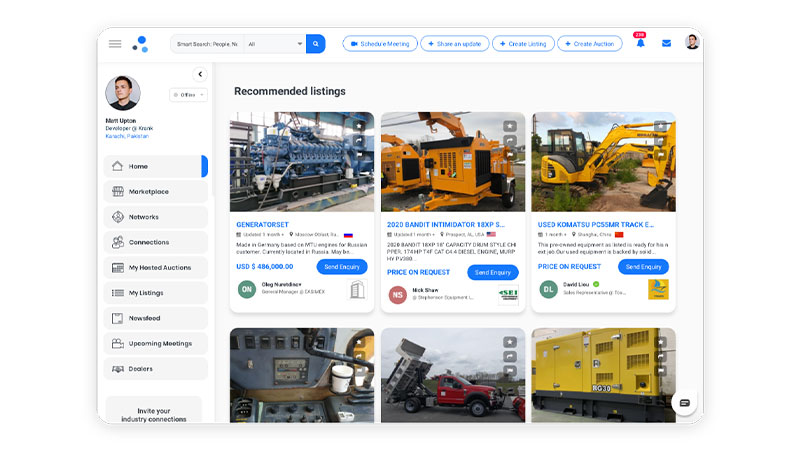Image resolution: width=800 pixels, height=450 pixels.
Task: Open the profile avatar in the header
Action: pos(692,42)
